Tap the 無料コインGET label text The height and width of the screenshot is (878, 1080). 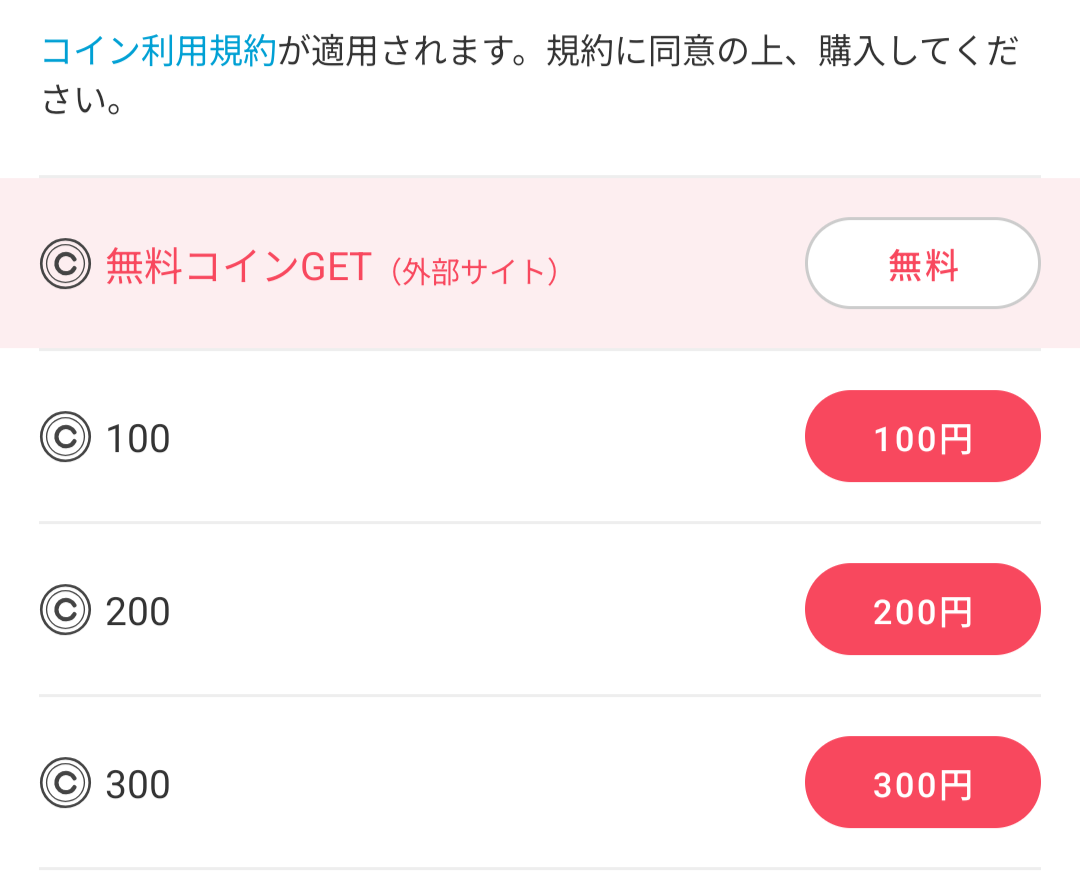point(239,266)
